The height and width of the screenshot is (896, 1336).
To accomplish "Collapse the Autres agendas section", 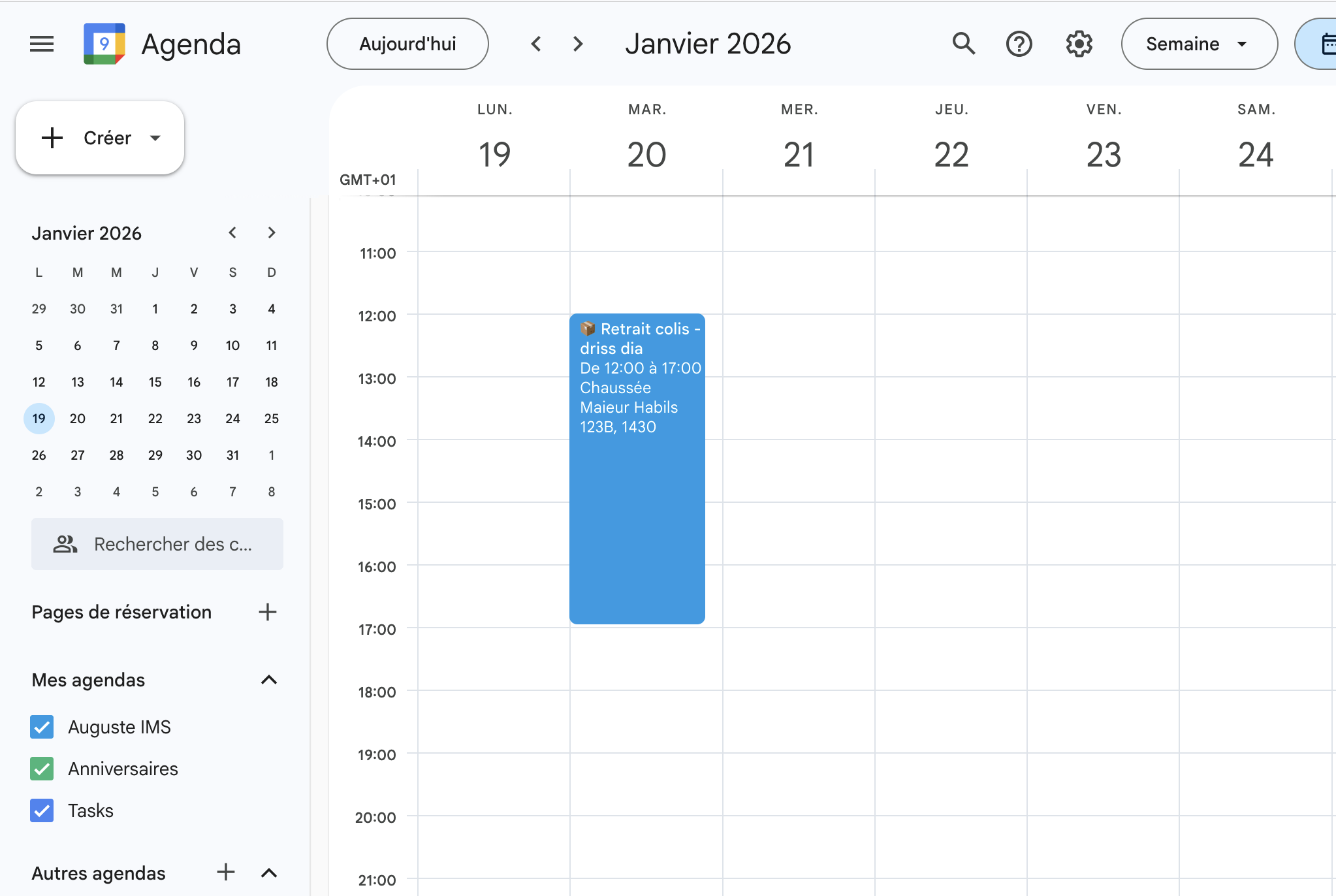I will pos(269,873).
